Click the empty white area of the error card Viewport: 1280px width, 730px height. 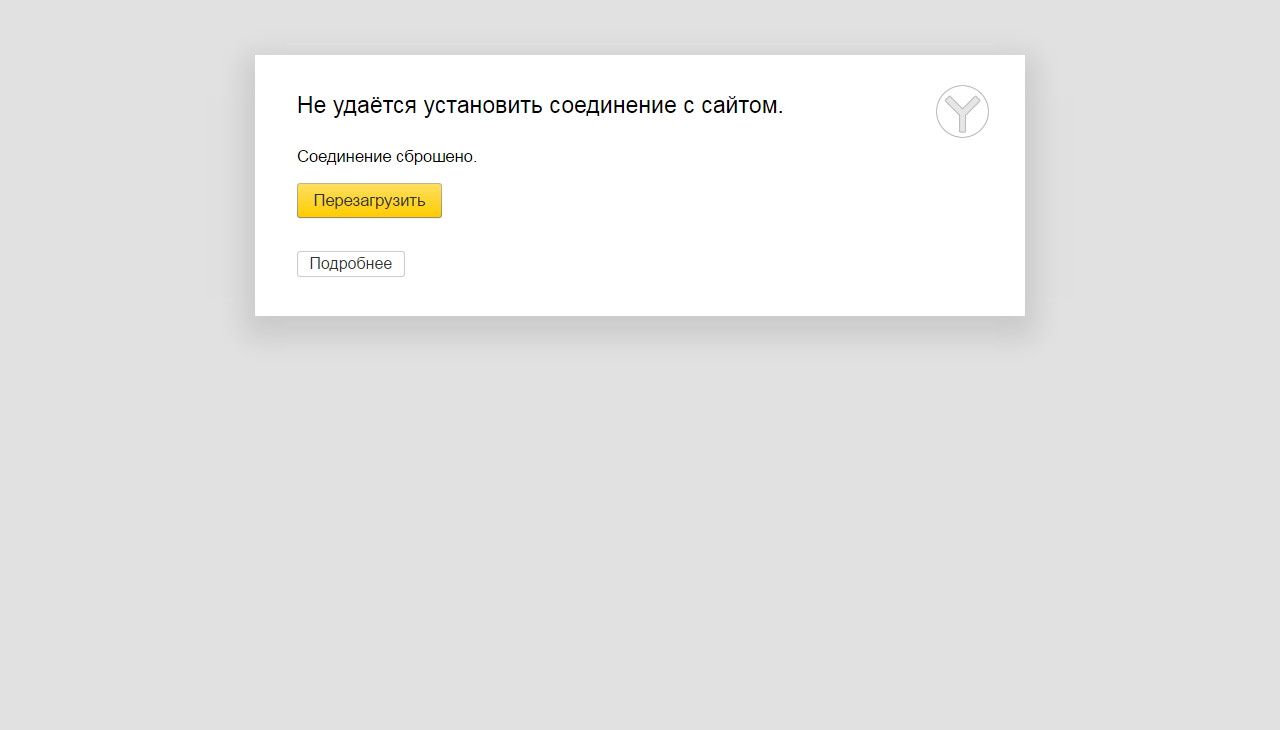pyautogui.click(x=700, y=230)
